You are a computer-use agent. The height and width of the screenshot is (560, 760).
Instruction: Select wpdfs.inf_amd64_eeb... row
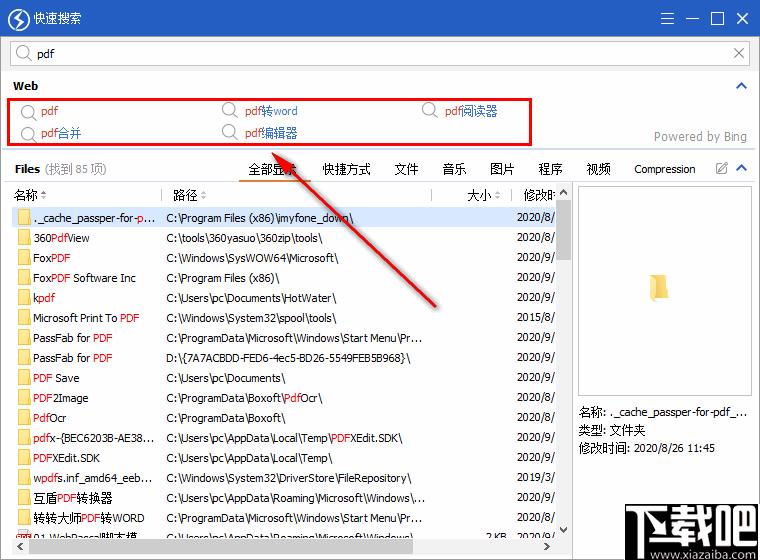pyautogui.click(x=284, y=478)
